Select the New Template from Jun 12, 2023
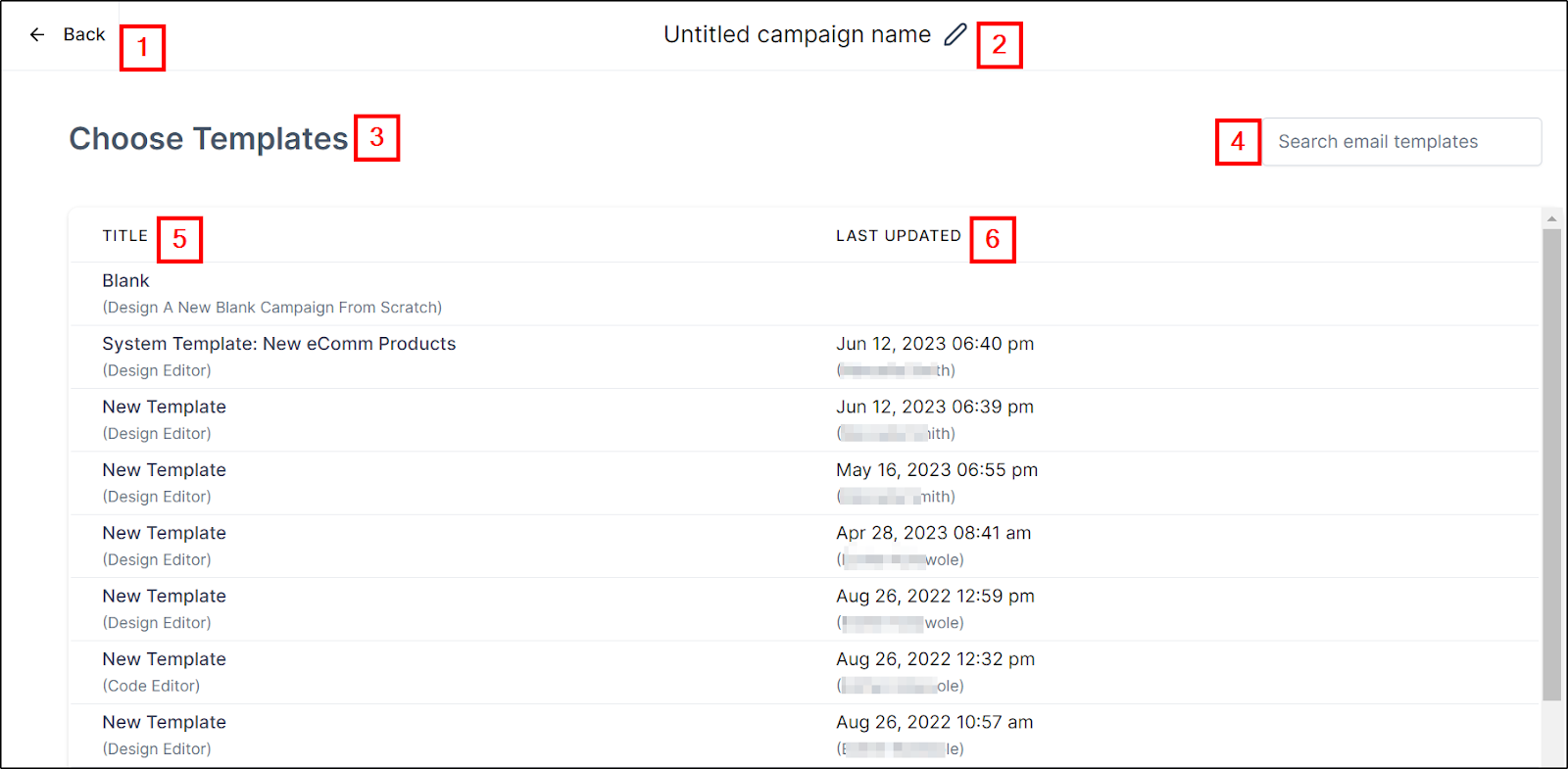1568x769 pixels. click(164, 407)
